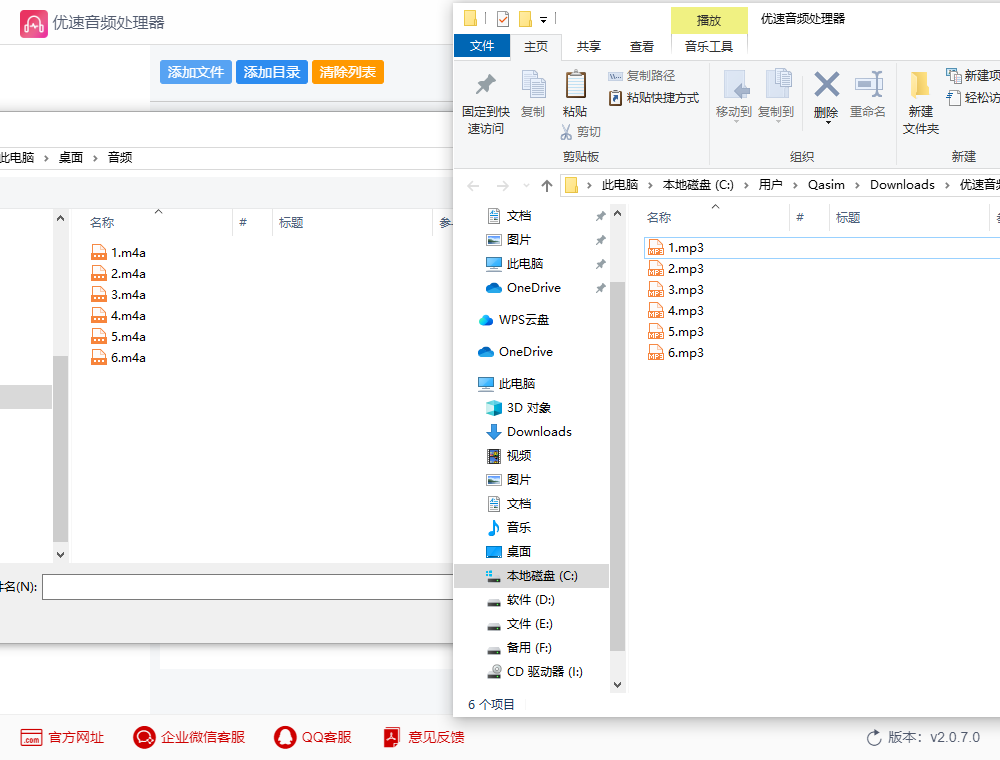Viewport: 1000px width, 760px height.
Task: Click 复制路径 in the ribbon
Action: click(x=642, y=76)
